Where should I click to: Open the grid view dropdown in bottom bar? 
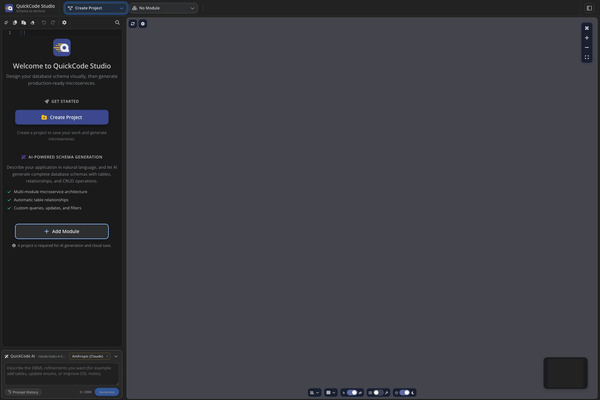(331, 392)
